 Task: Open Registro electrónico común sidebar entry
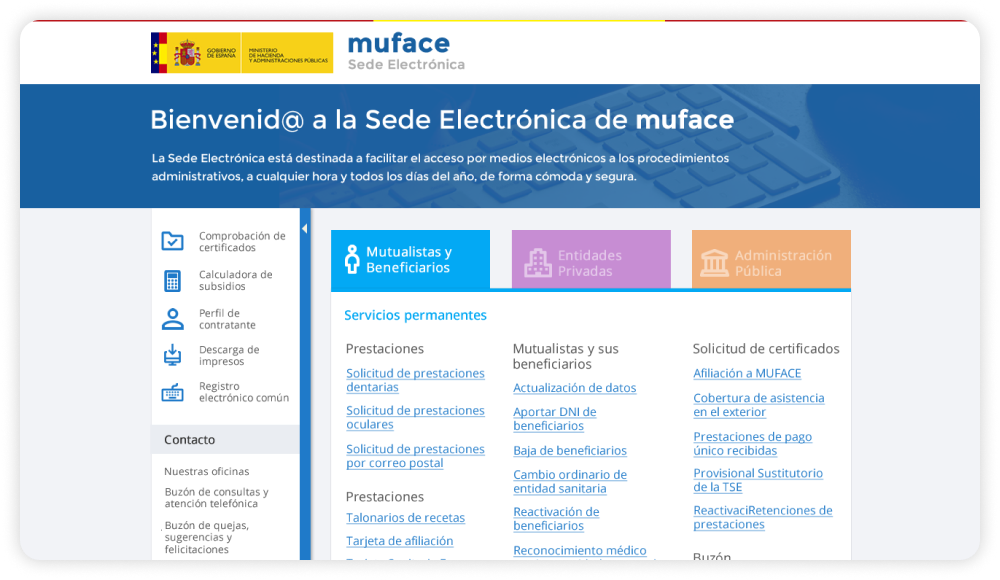coord(225,392)
